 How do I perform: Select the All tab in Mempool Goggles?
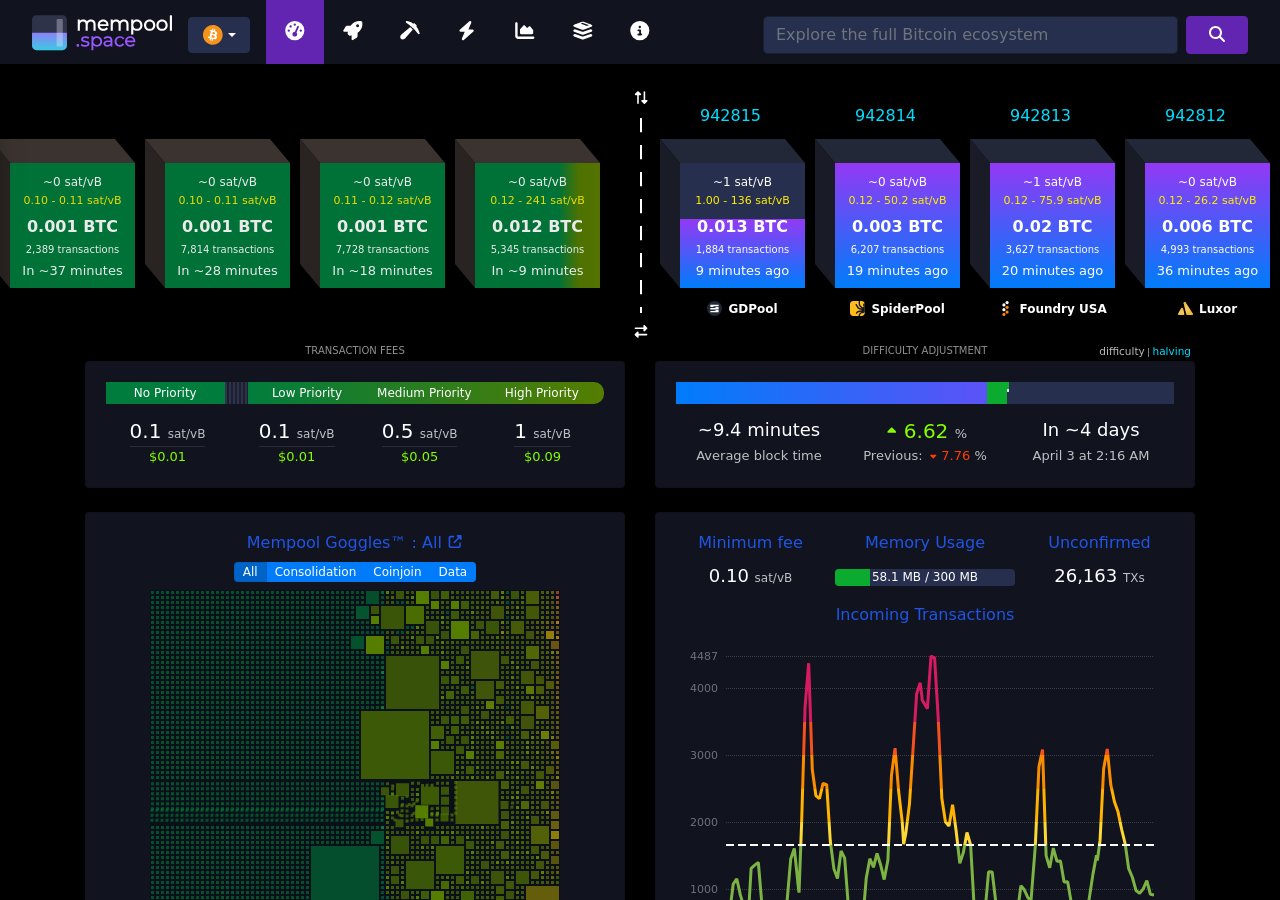click(250, 572)
